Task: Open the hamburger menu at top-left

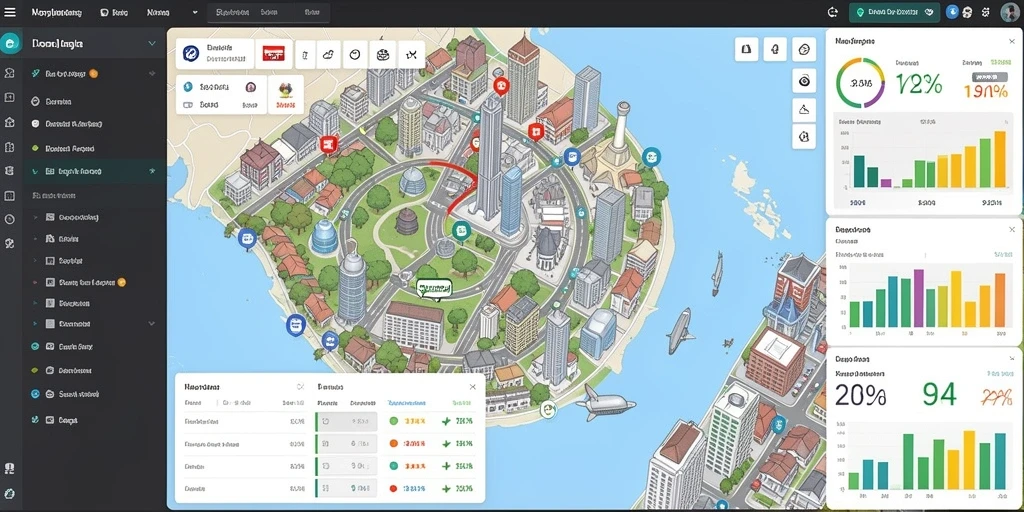Action: (10, 12)
